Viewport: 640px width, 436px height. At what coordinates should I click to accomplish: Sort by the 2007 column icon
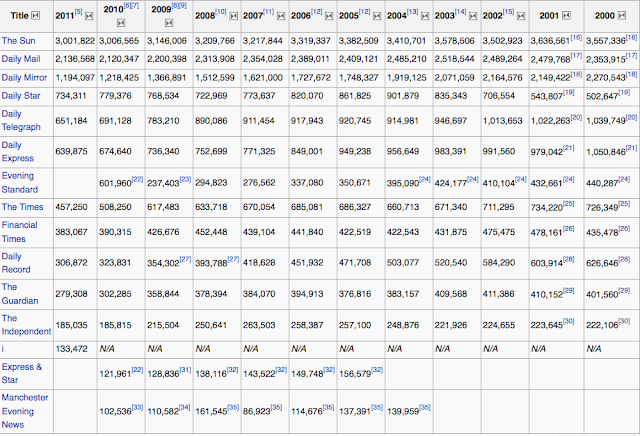coord(281,16)
